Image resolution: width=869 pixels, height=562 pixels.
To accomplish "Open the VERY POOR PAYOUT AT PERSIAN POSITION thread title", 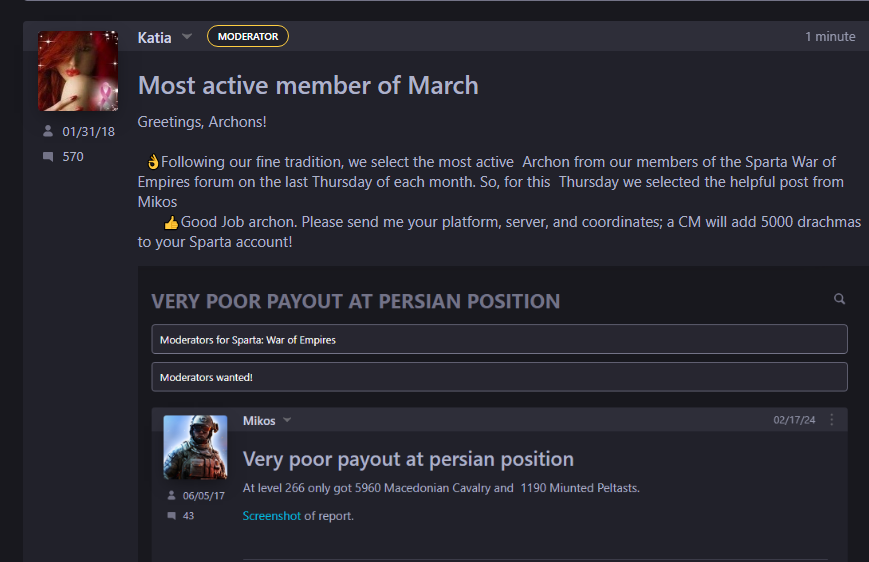I will click(x=356, y=302).
